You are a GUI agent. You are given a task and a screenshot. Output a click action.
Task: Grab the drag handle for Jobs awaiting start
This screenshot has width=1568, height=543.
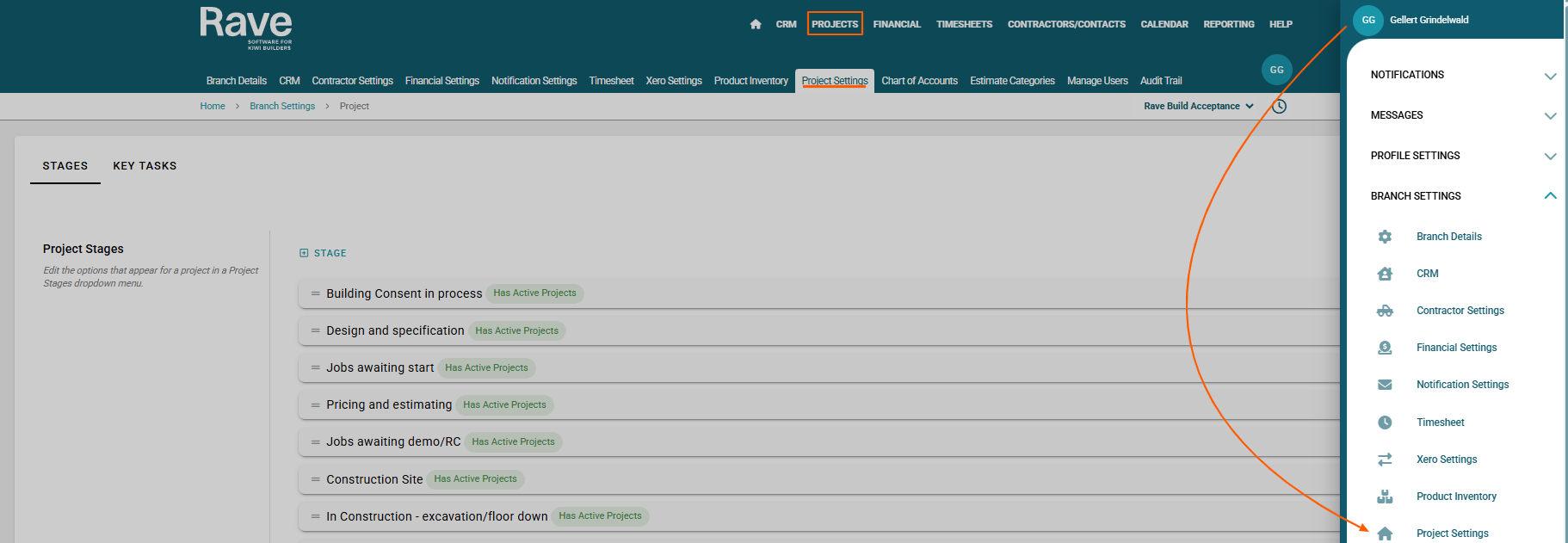pyautogui.click(x=316, y=367)
